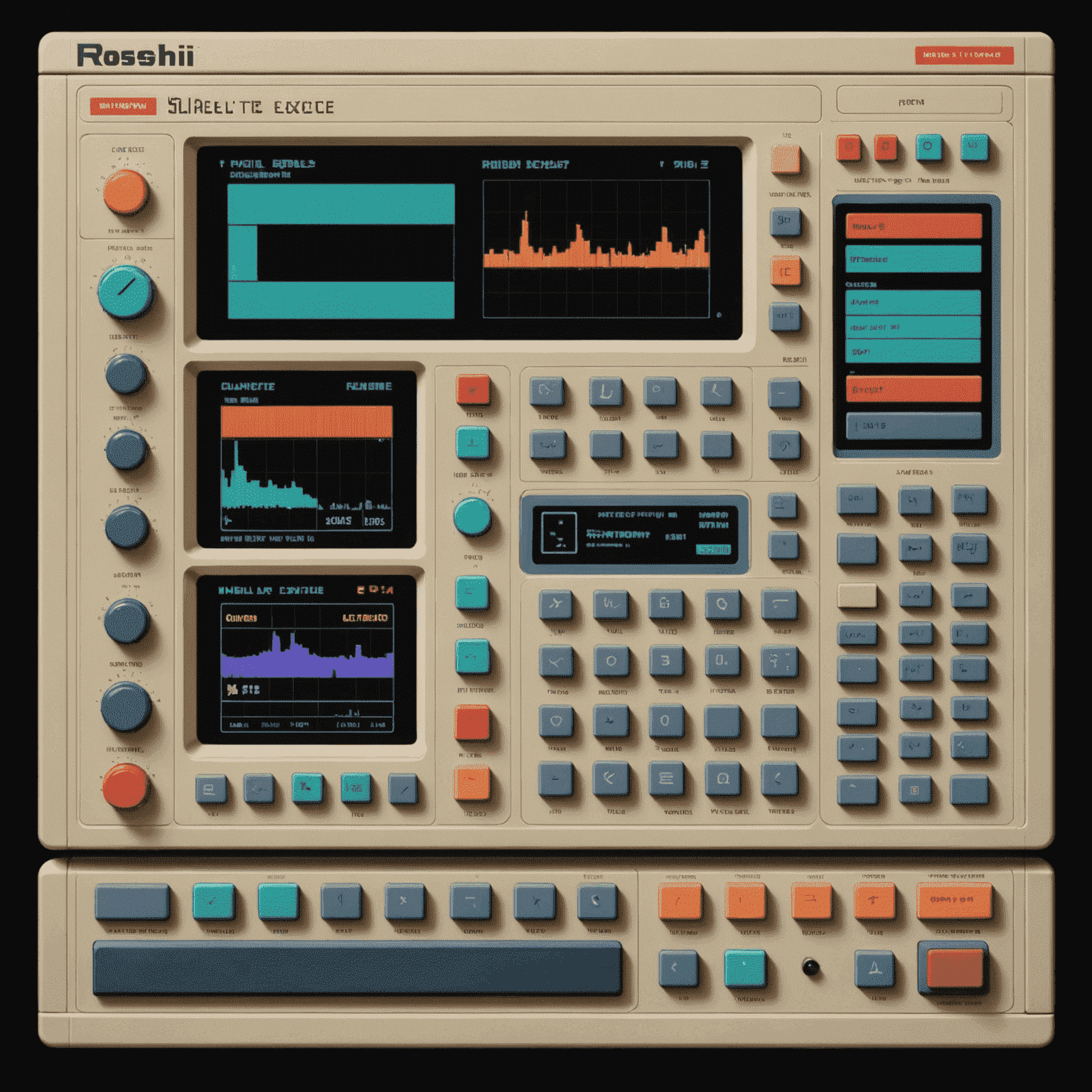Screen dimensions: 1092x1092
Task: Select the keypad key labeled 6
Action: (x=665, y=604)
